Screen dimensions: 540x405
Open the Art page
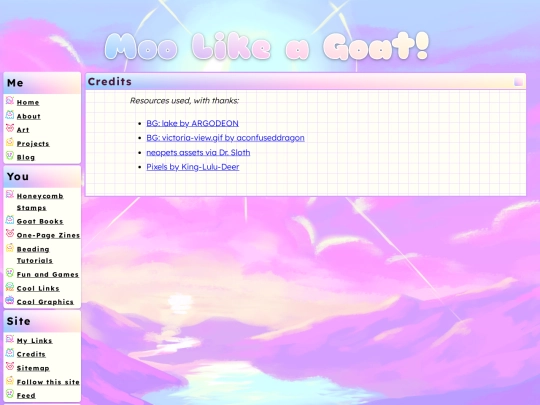pos(23,130)
